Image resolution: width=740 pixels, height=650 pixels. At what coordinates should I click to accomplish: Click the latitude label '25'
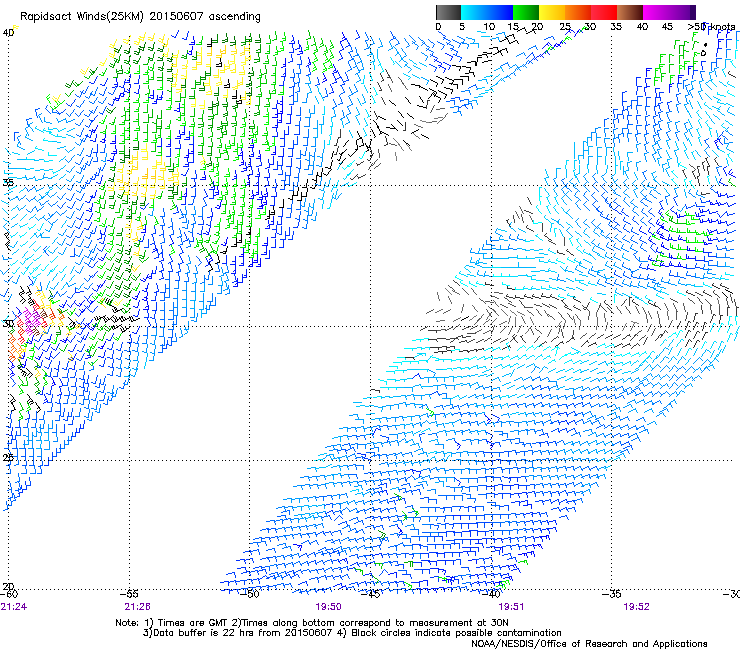pos(8,457)
